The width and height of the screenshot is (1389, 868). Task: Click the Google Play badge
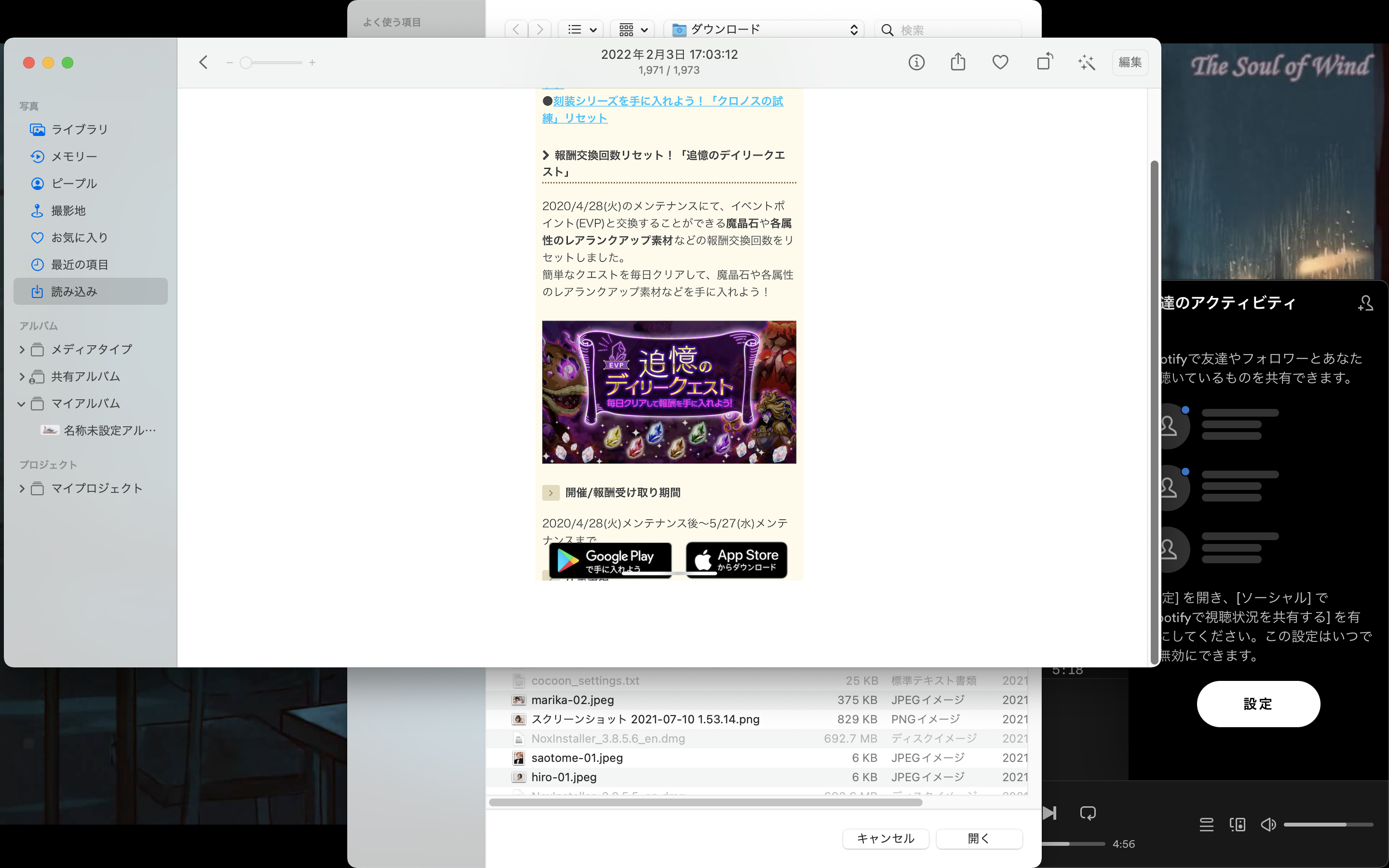coord(610,560)
